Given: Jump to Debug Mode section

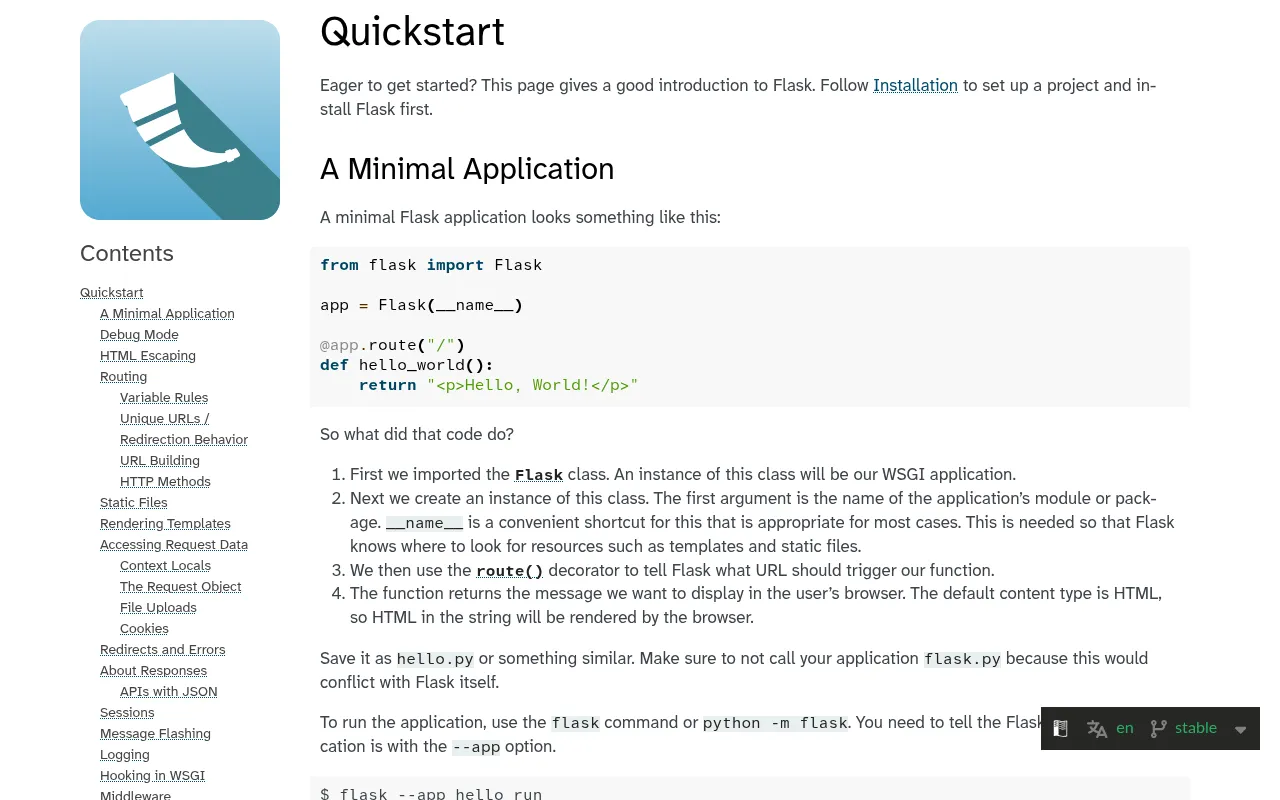Looking at the screenshot, I should [139, 334].
